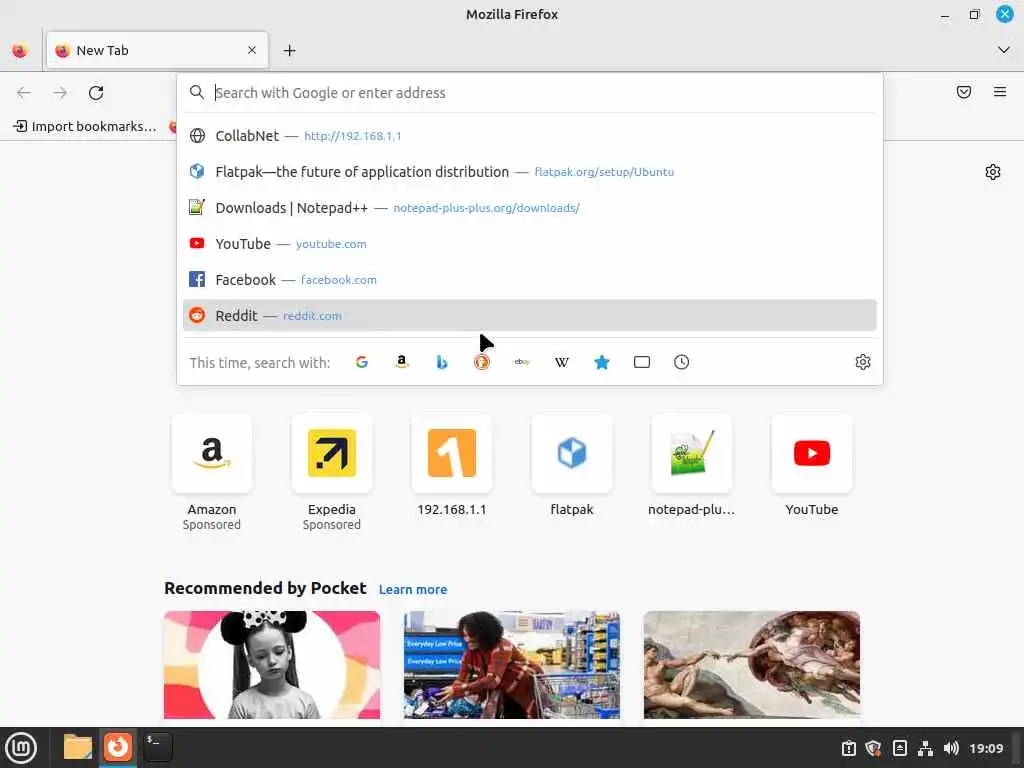Open Flatpak setup Ubuntu suggestion

530,172
